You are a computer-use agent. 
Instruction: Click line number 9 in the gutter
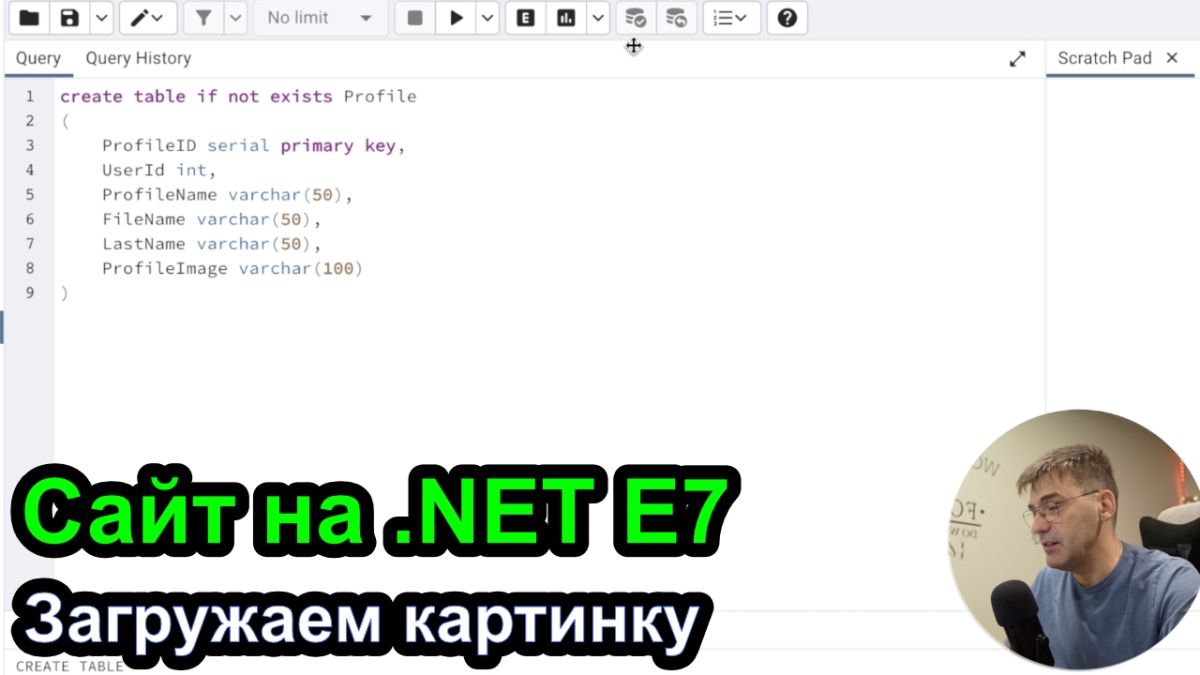30,293
